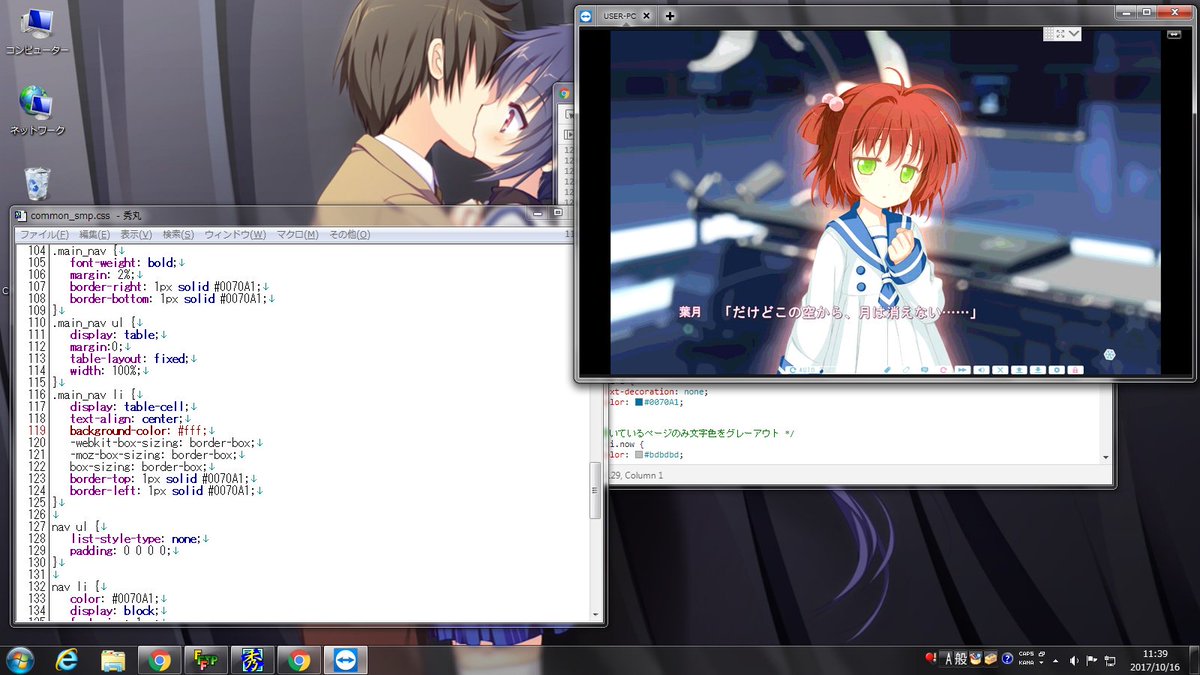Click the background editor's scrollbar down arrow
The image size is (1200, 675).
(1105, 456)
